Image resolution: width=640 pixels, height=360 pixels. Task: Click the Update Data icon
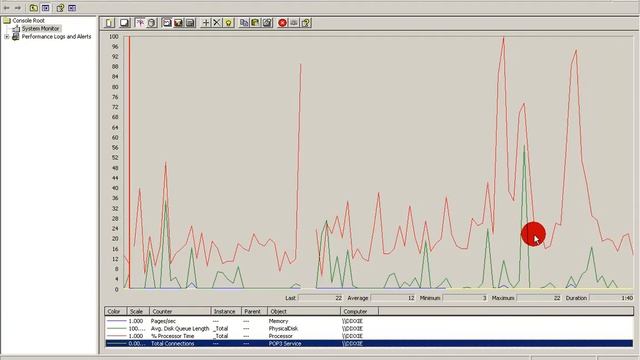click(294, 23)
